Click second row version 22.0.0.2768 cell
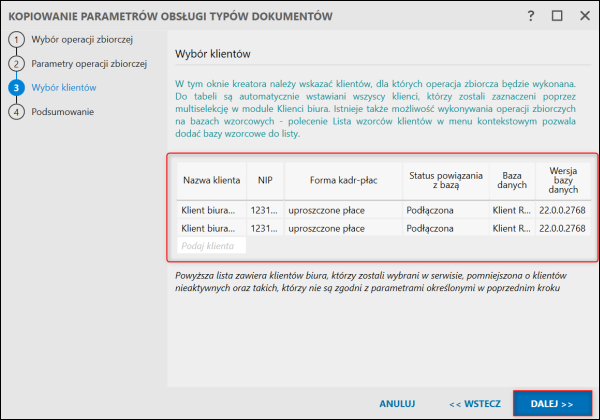 [x=563, y=228]
